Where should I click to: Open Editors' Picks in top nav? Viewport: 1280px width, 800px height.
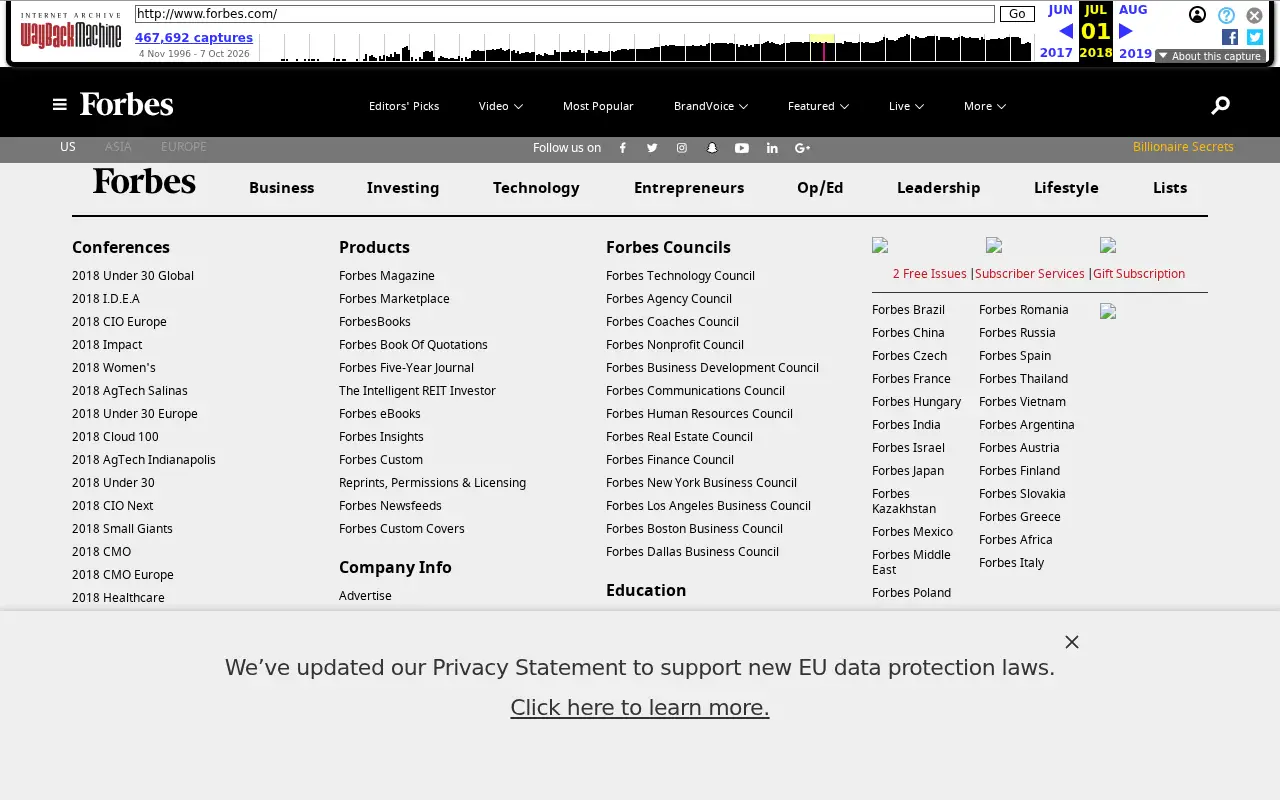coord(404,106)
